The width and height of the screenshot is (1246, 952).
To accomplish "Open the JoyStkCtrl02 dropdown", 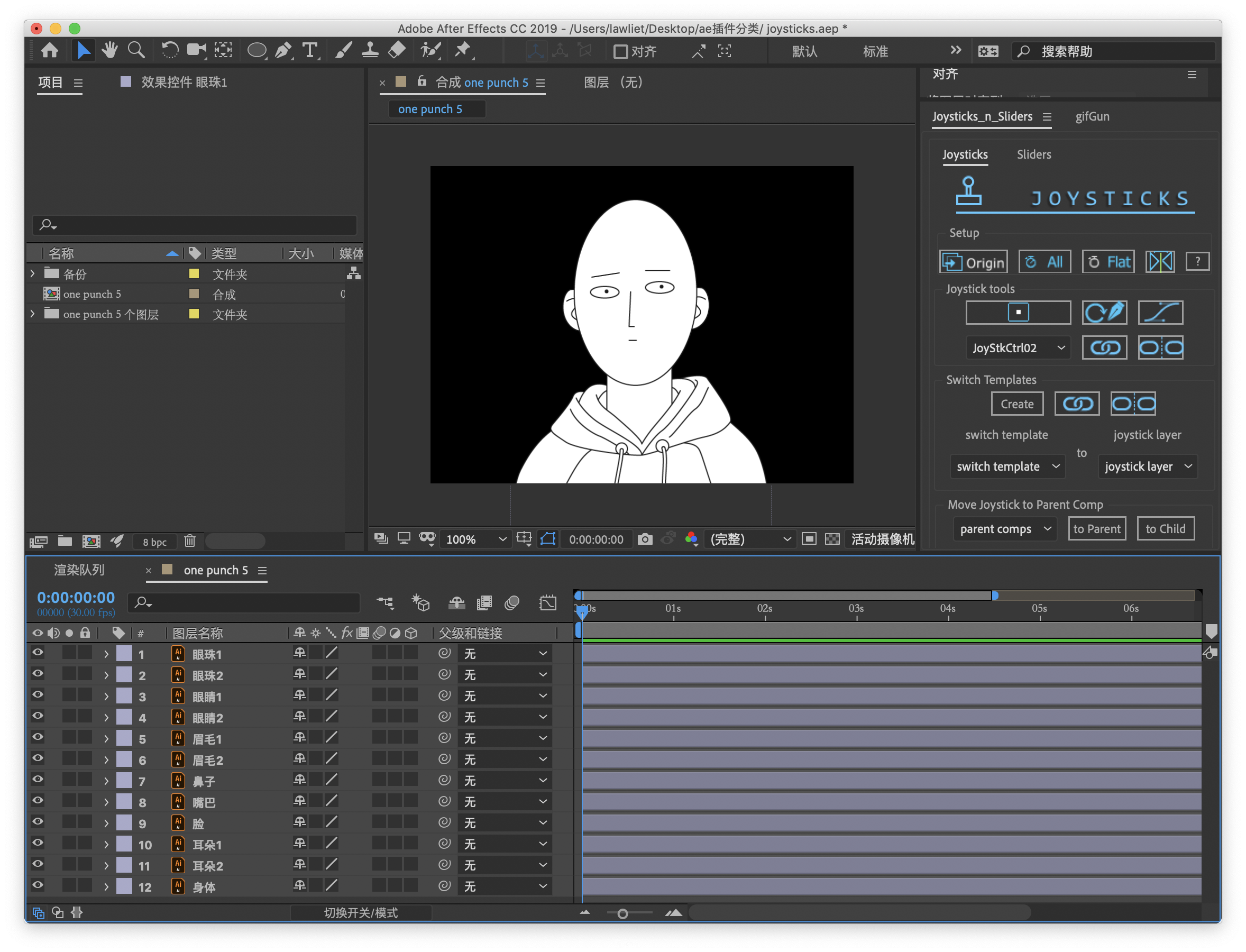I will click(x=1018, y=347).
